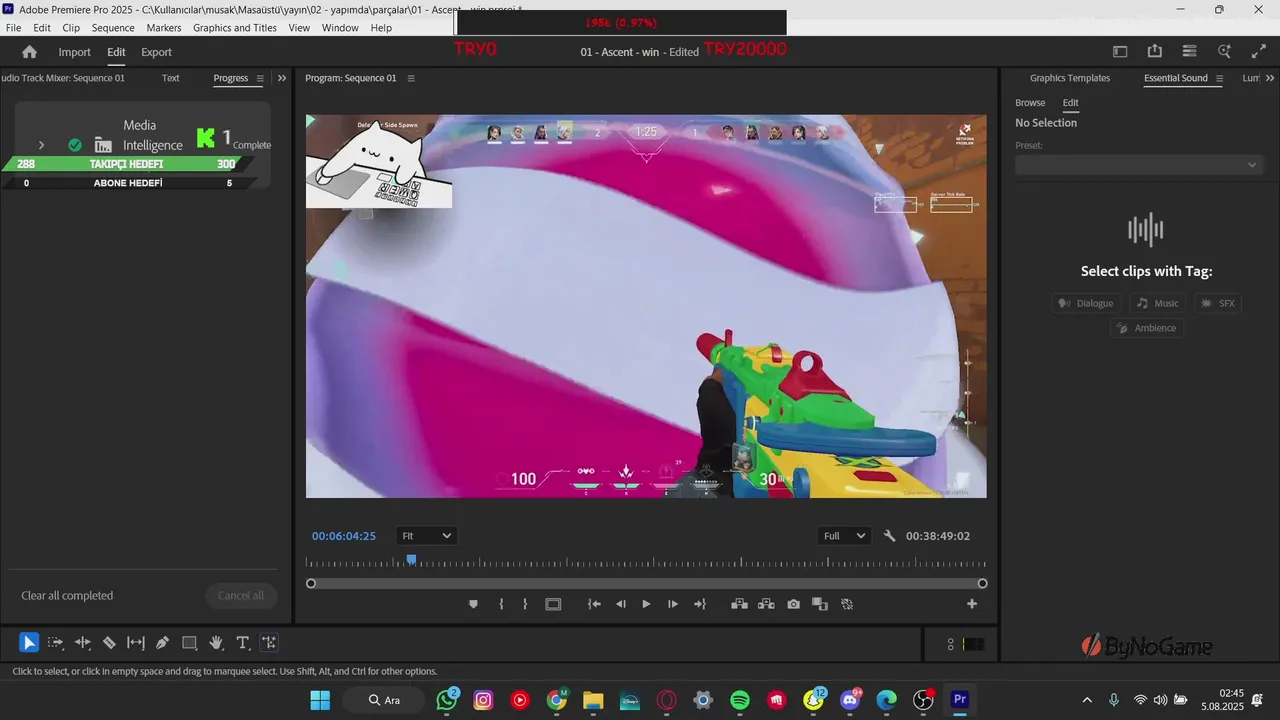
Task: Click the Mark In brace button
Action: (501, 604)
